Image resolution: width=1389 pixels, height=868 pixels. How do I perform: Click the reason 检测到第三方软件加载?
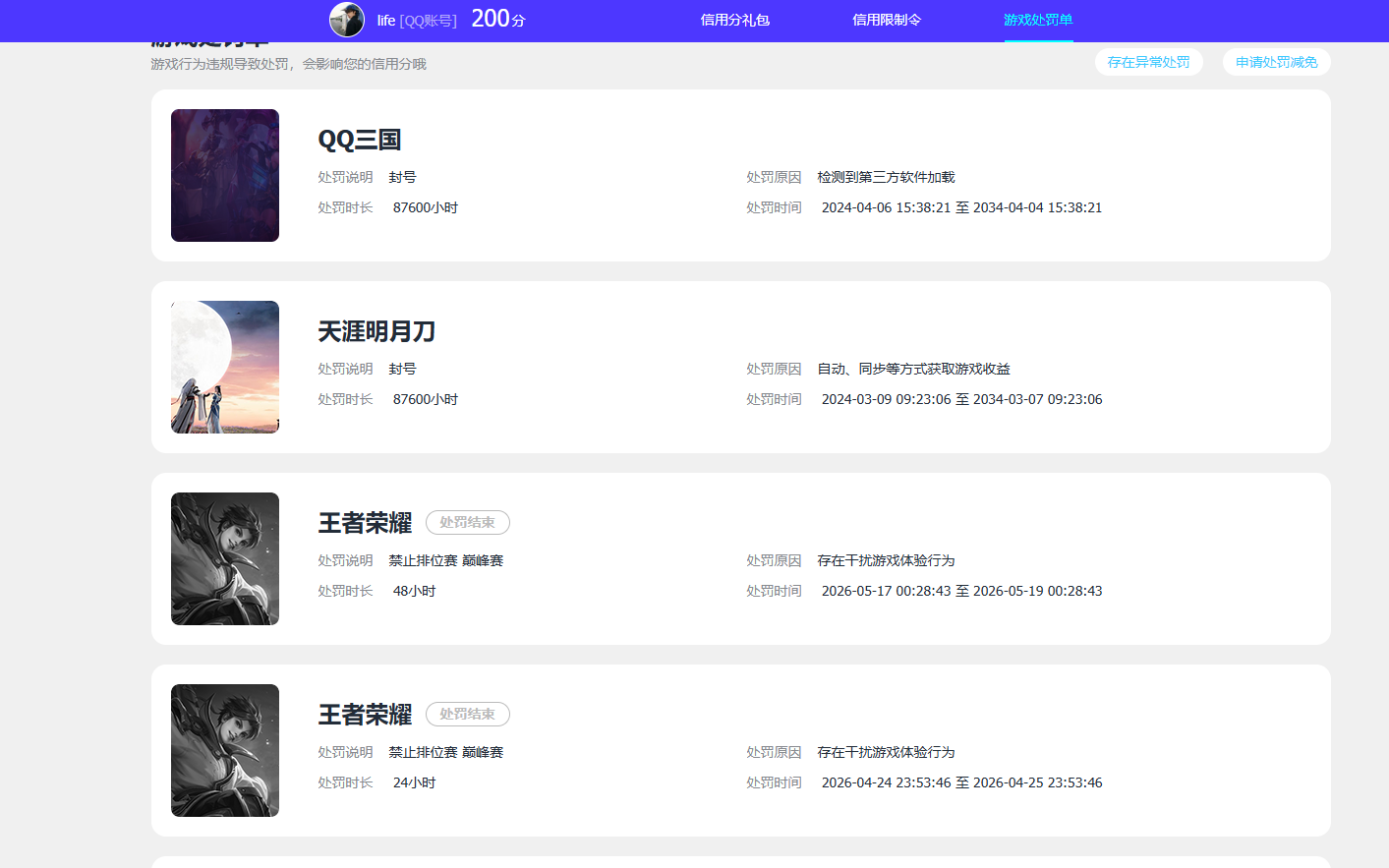pos(887,177)
